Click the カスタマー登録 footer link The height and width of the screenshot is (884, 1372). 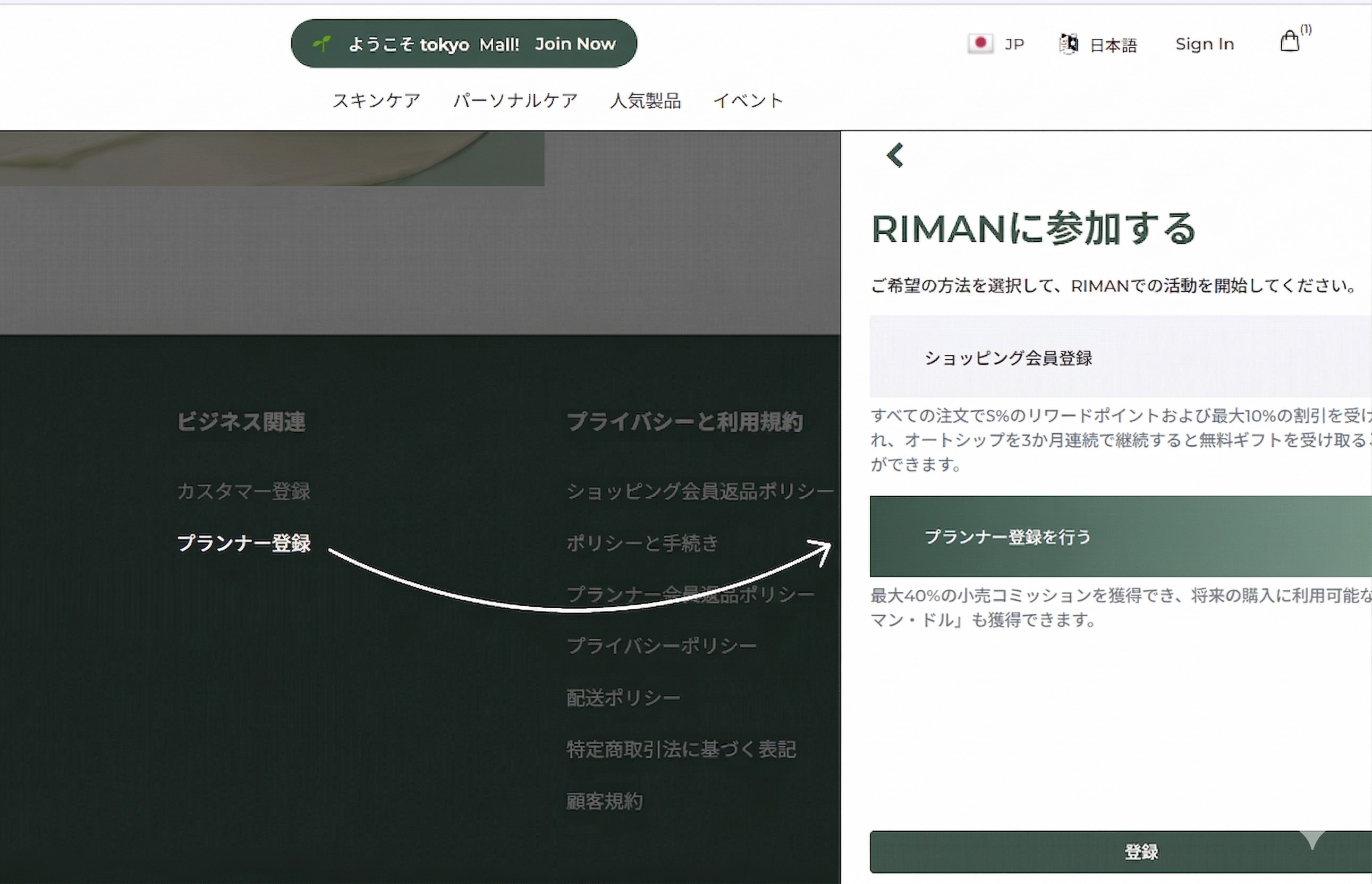pos(243,491)
